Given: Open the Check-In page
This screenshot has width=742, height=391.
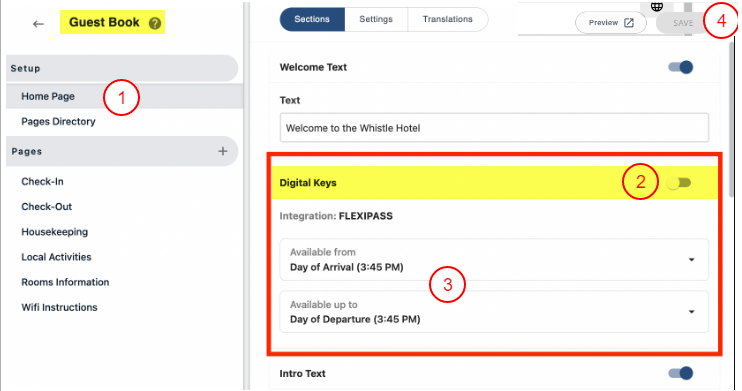Looking at the screenshot, I should [x=42, y=181].
